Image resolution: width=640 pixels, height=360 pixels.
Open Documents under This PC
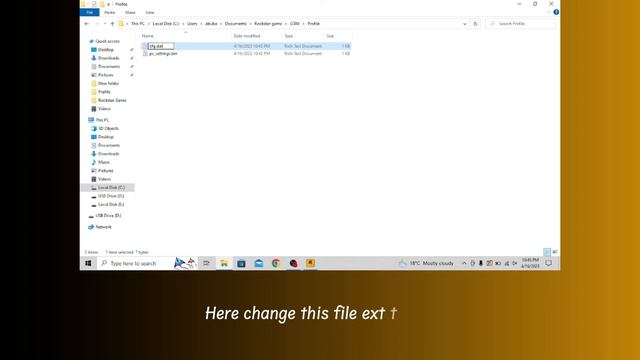109,145
